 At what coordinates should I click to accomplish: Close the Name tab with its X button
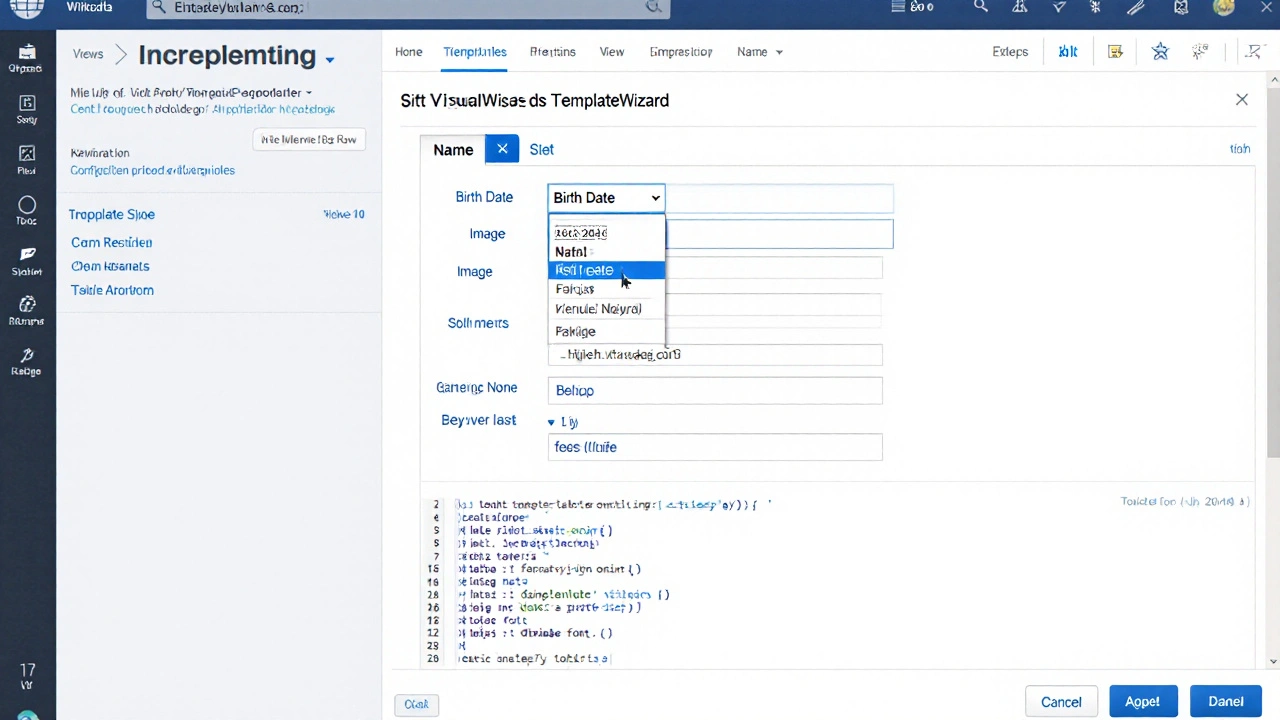click(502, 149)
